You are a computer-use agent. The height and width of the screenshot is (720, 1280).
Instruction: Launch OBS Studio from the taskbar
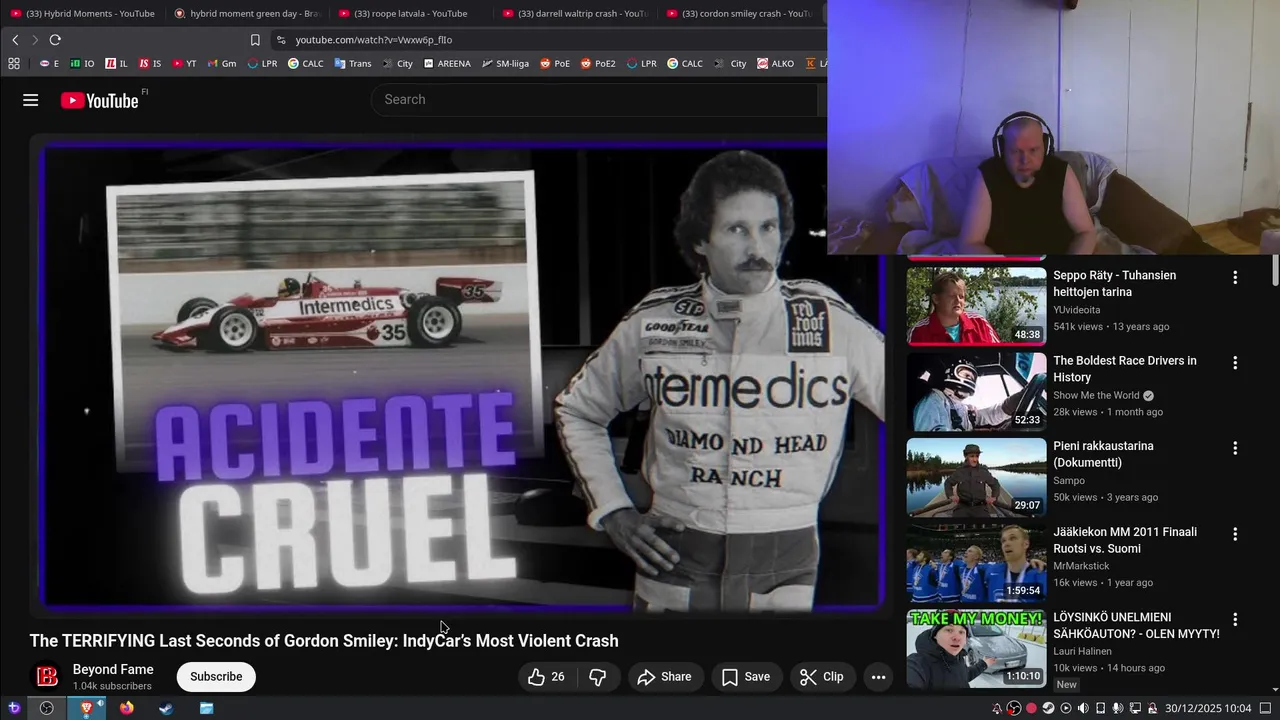(x=46, y=708)
